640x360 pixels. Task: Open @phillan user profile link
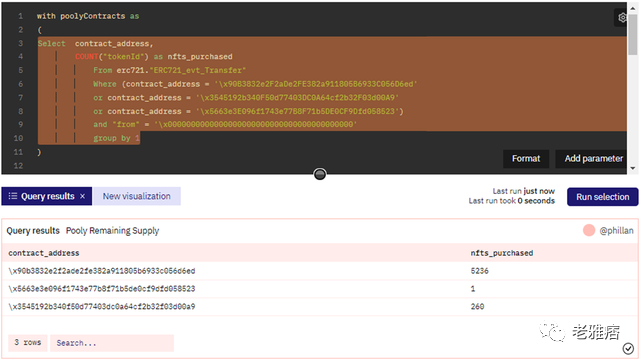[616, 231]
